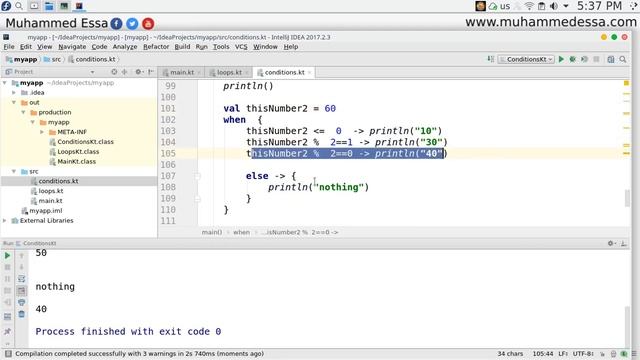Click the system tray Wi-Fi icon
Screen dimensions: 640x360
[529, 6]
